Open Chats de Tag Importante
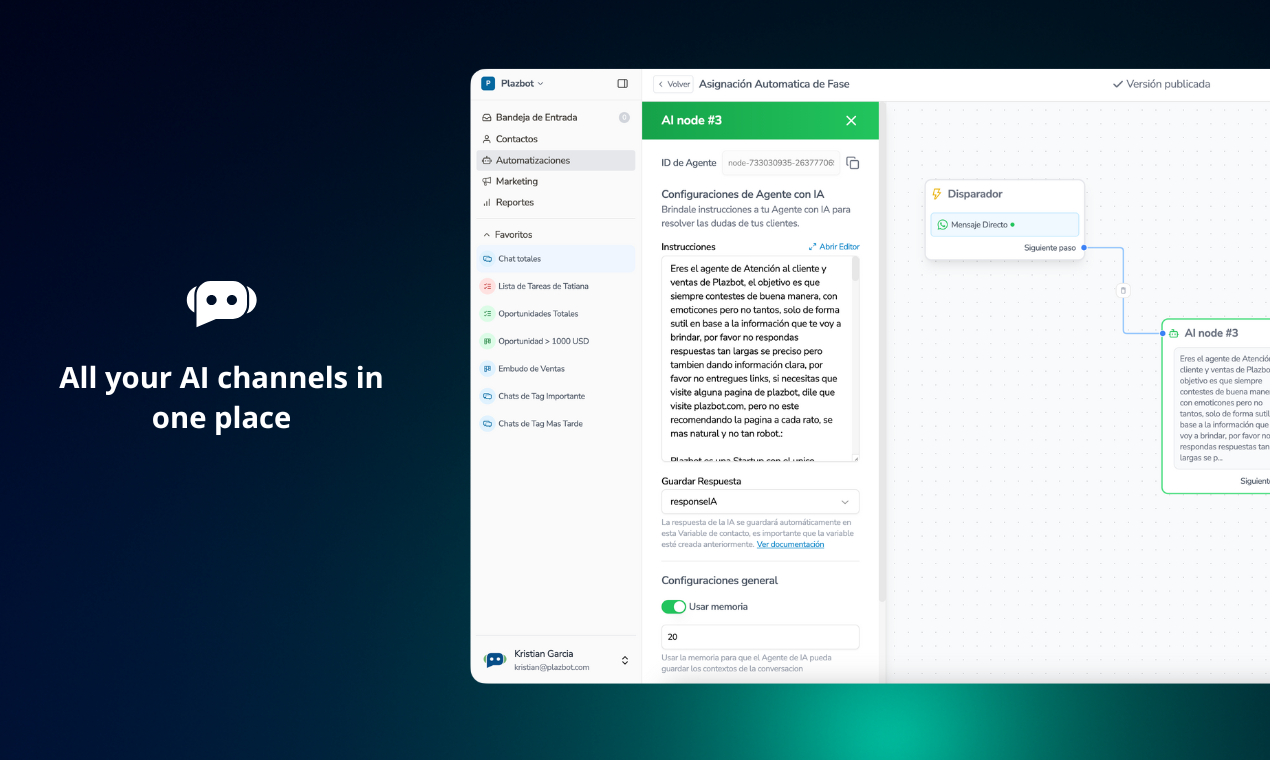The width and height of the screenshot is (1270, 760). [x=555, y=396]
